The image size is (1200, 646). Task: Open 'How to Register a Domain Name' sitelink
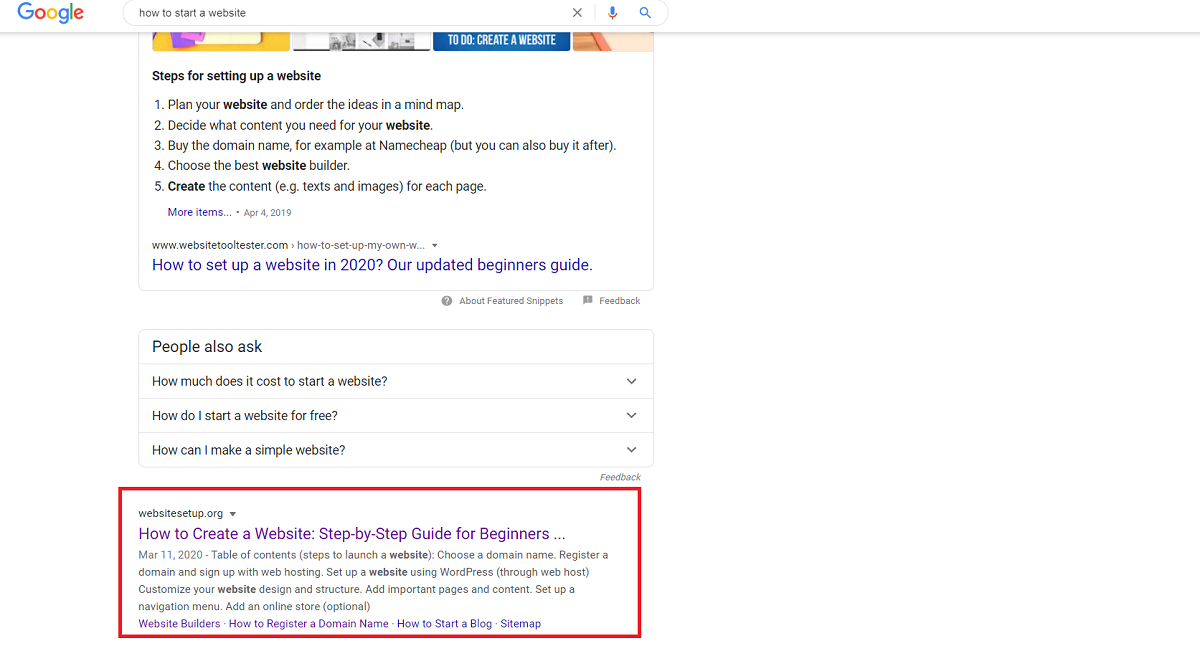[308, 623]
